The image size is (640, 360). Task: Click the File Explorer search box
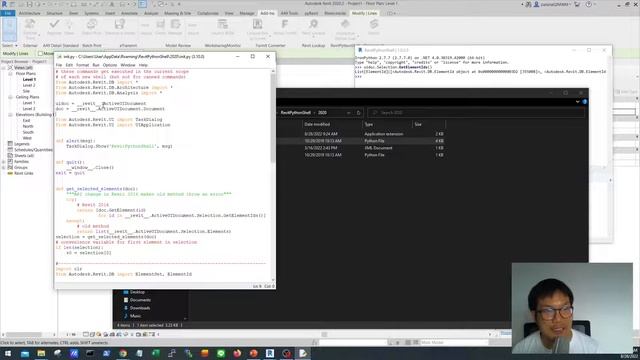[x=476, y=113]
